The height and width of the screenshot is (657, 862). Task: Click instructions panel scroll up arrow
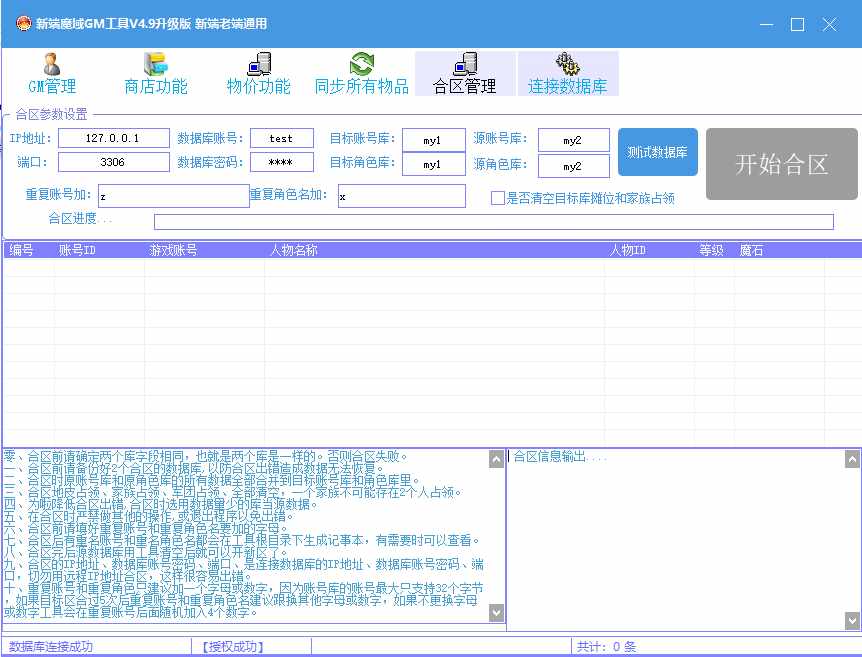tap(496, 460)
